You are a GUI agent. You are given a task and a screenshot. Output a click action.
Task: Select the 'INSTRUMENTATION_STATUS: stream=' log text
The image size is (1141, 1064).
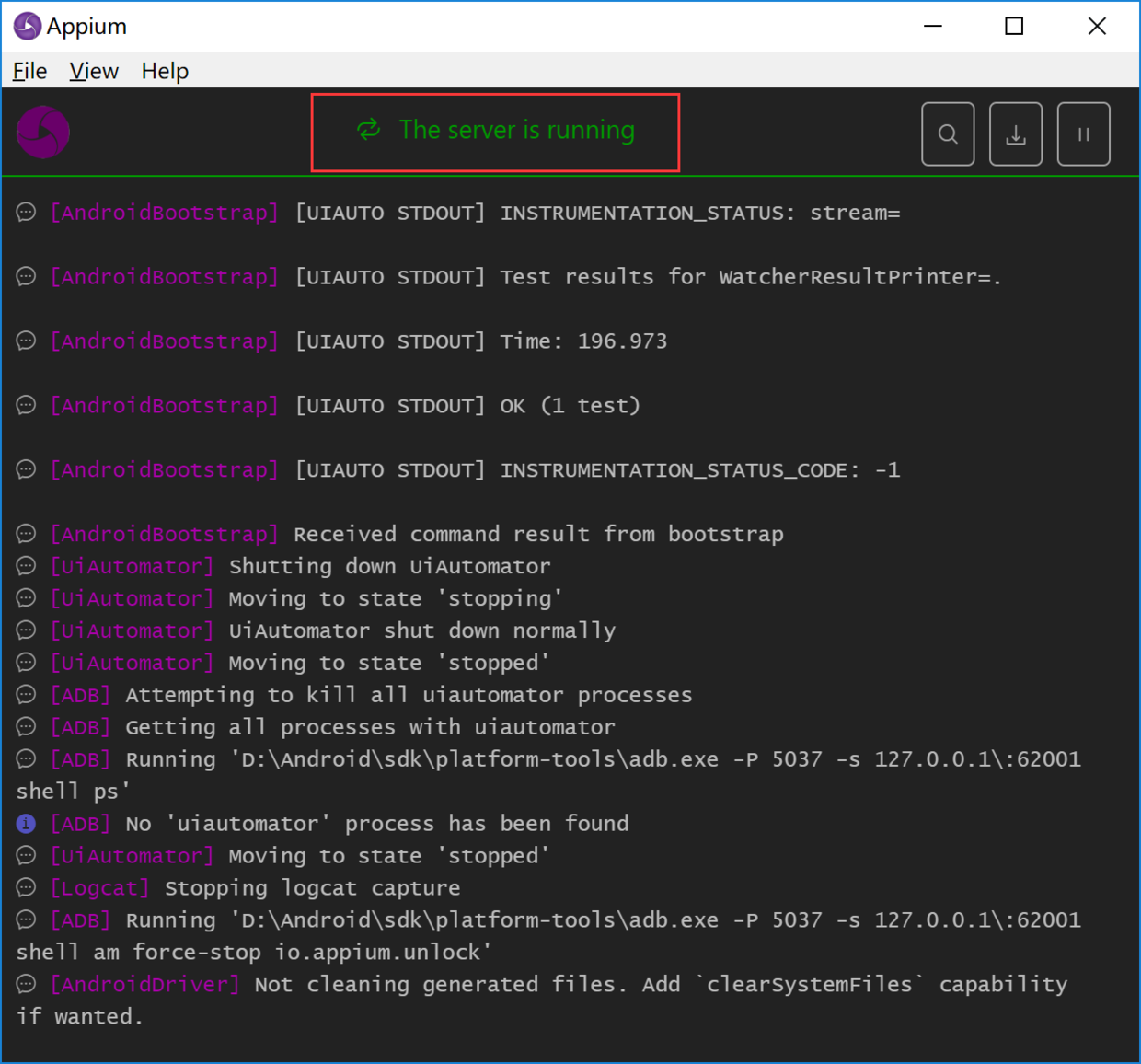(x=700, y=214)
